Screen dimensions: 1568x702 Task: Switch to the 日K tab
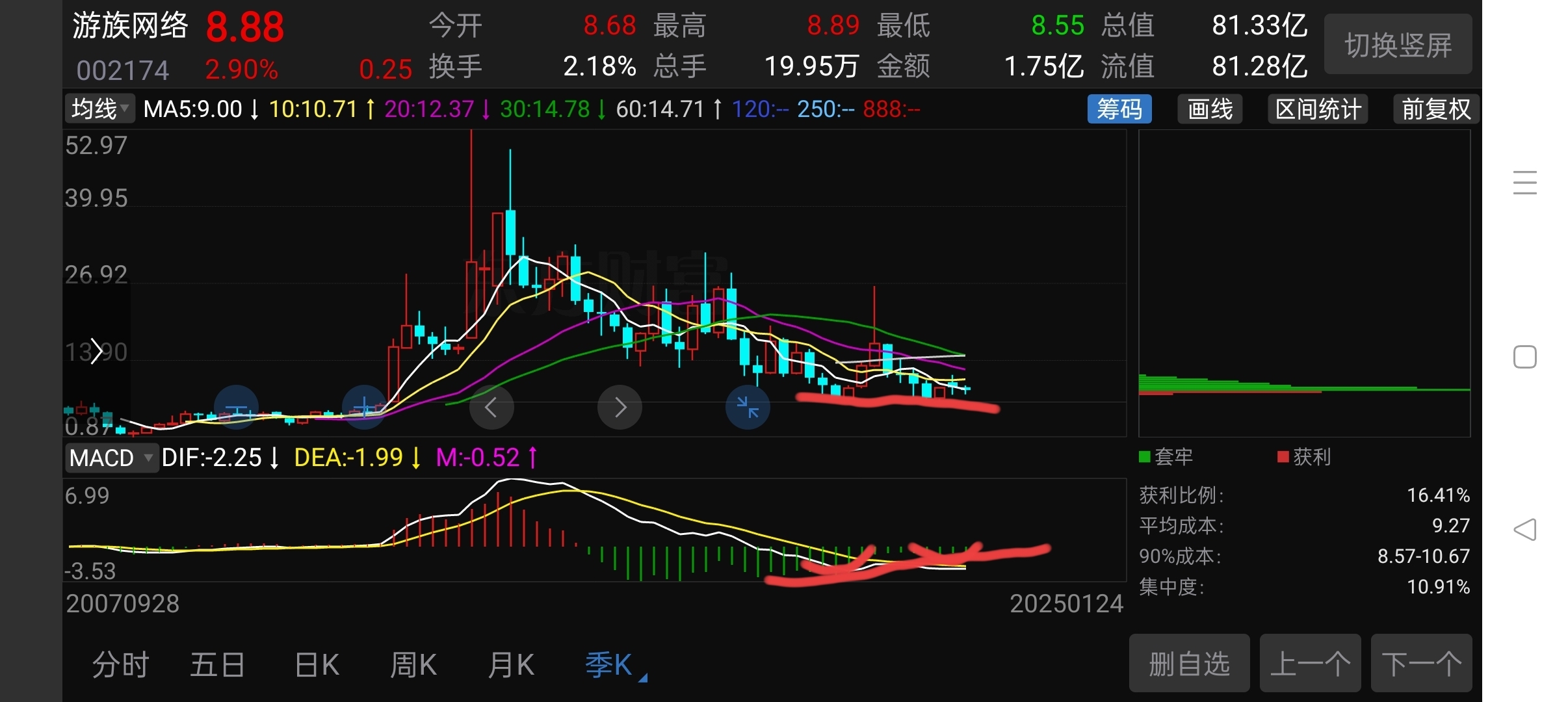[x=317, y=664]
